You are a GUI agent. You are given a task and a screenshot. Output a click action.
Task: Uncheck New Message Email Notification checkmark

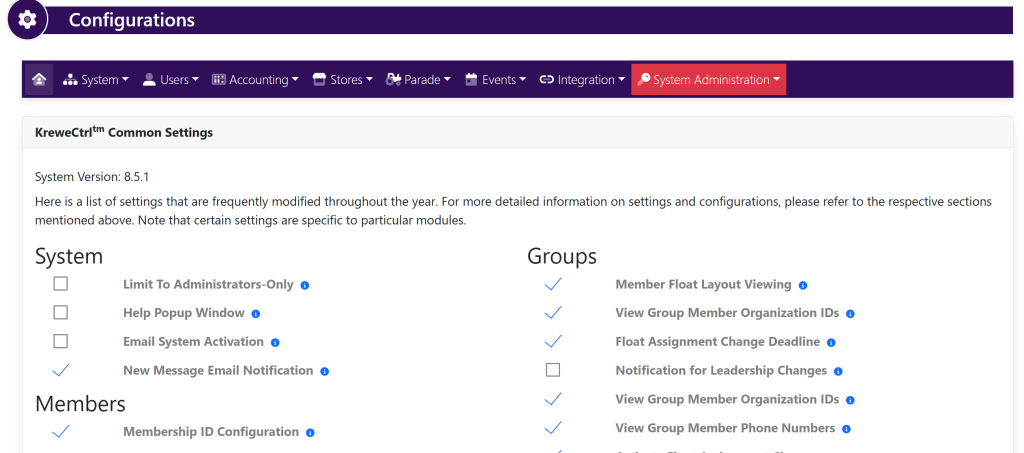(x=61, y=370)
